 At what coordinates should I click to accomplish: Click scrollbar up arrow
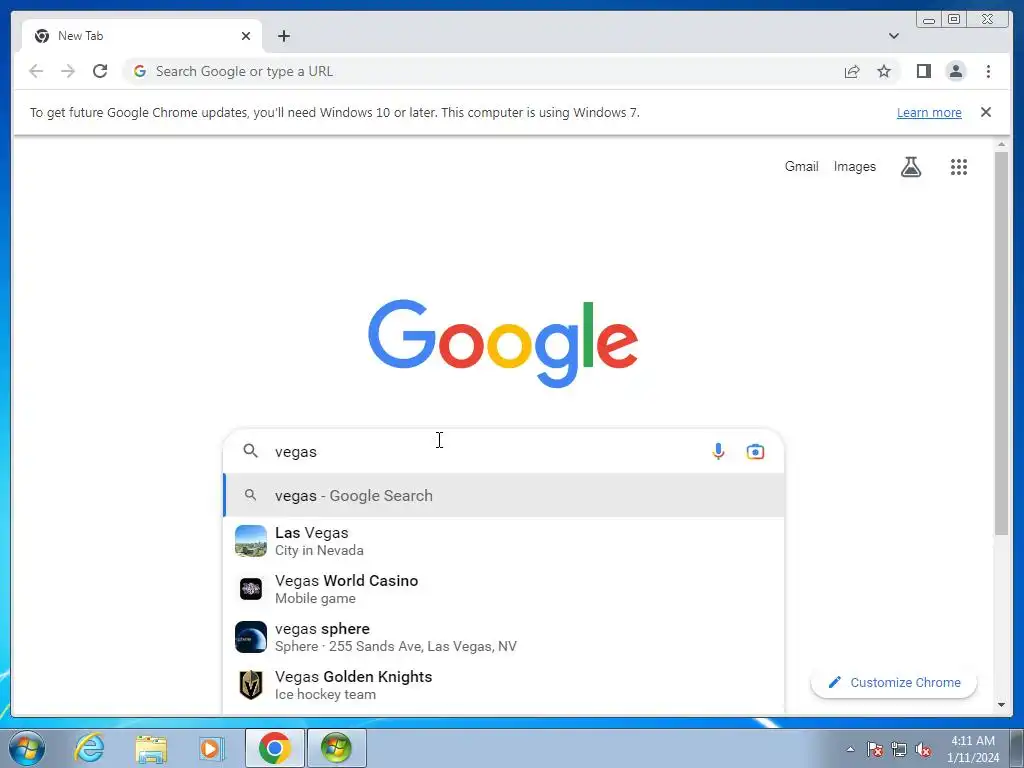coord(1001,144)
